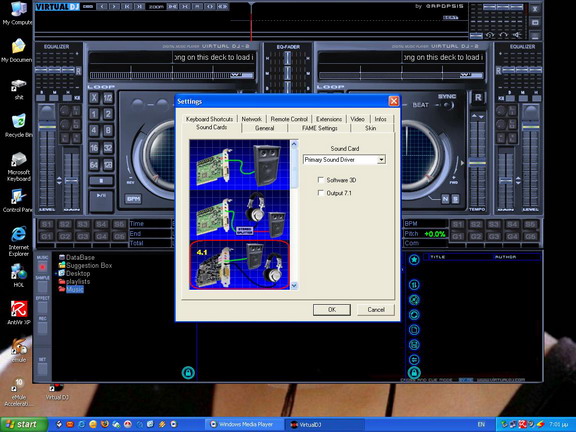Click the left deck stop button
The image size is (576, 432).
click(x=101, y=181)
